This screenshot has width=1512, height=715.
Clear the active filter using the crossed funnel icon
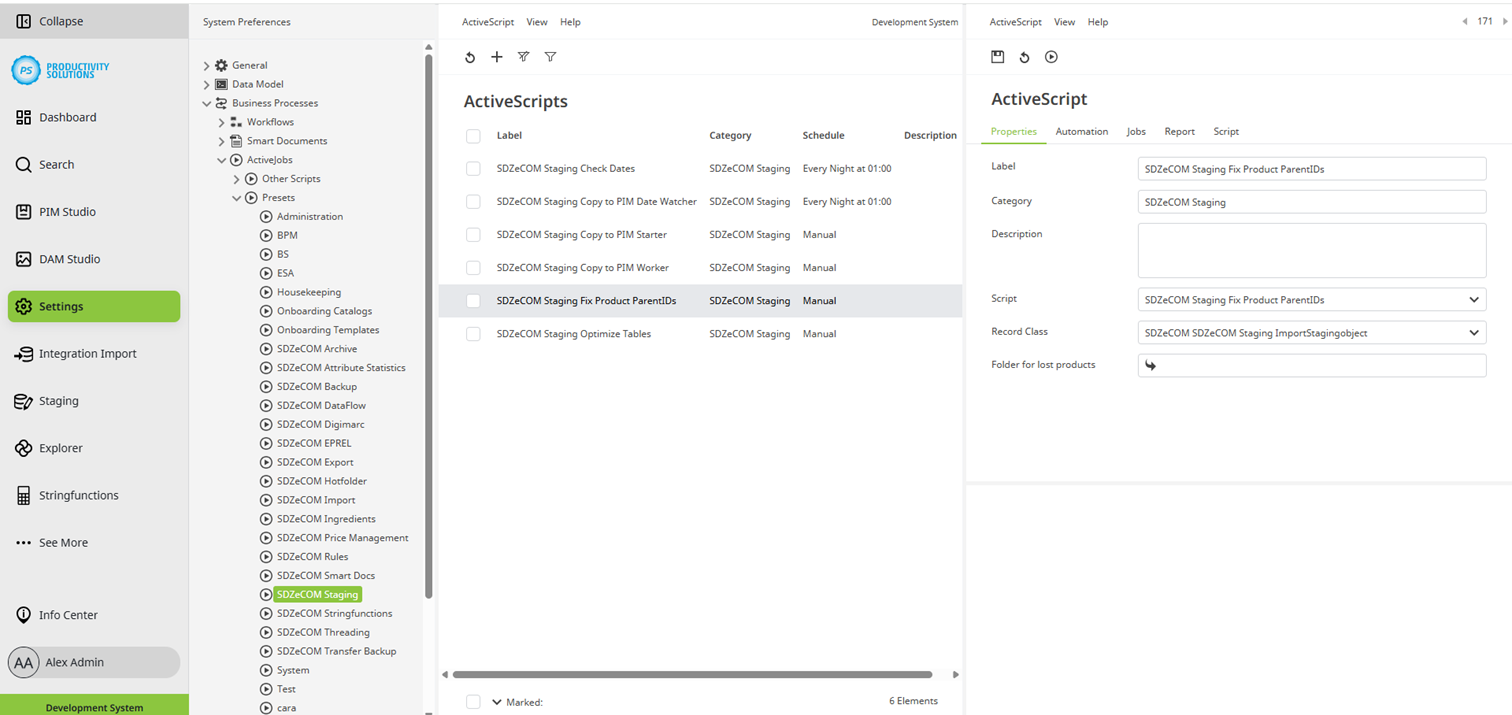click(523, 57)
